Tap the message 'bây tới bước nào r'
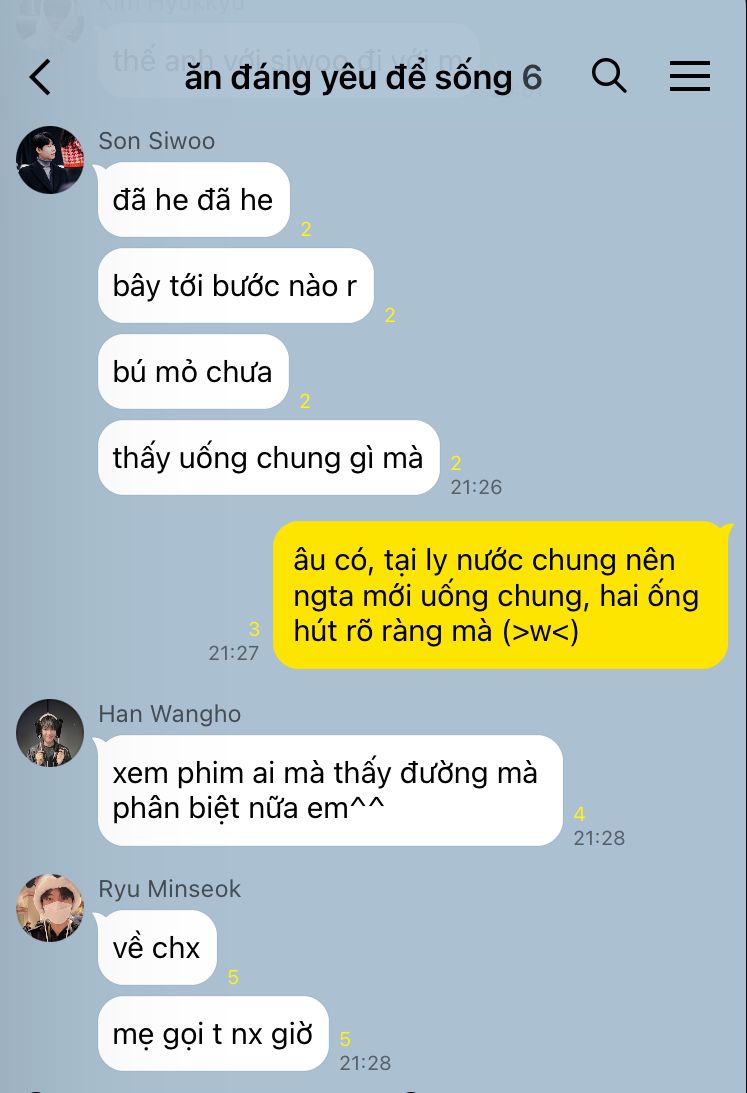This screenshot has height=1093, width=747. (x=236, y=286)
